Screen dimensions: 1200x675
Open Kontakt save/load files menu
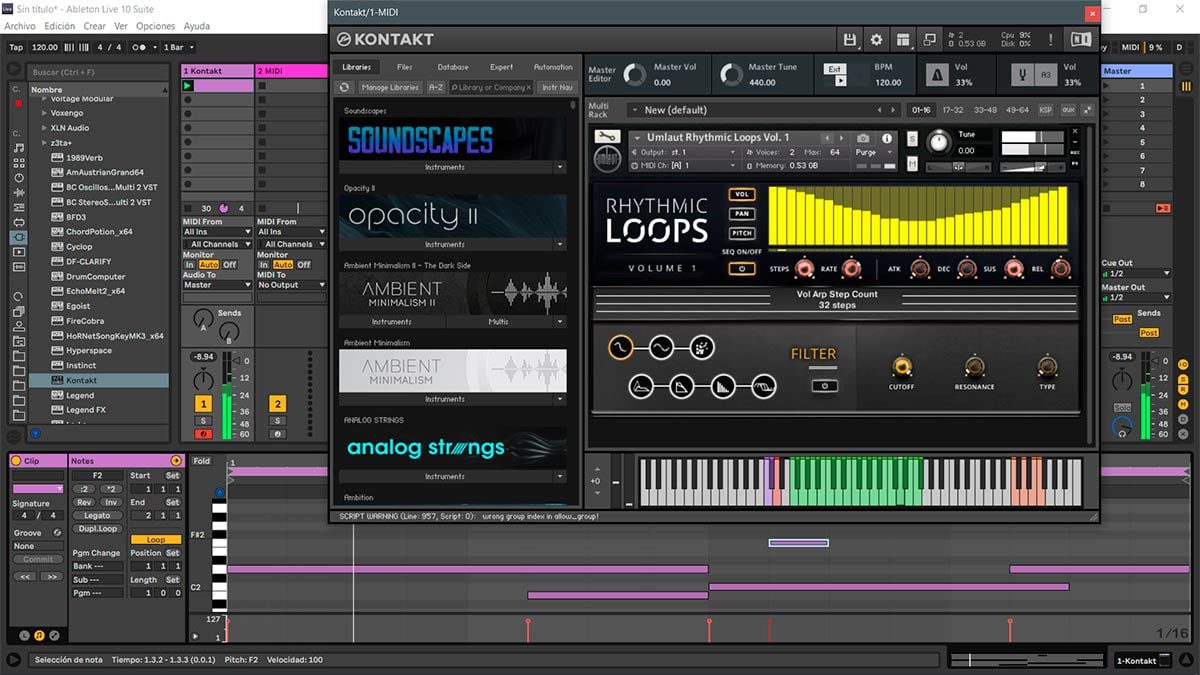click(850, 39)
